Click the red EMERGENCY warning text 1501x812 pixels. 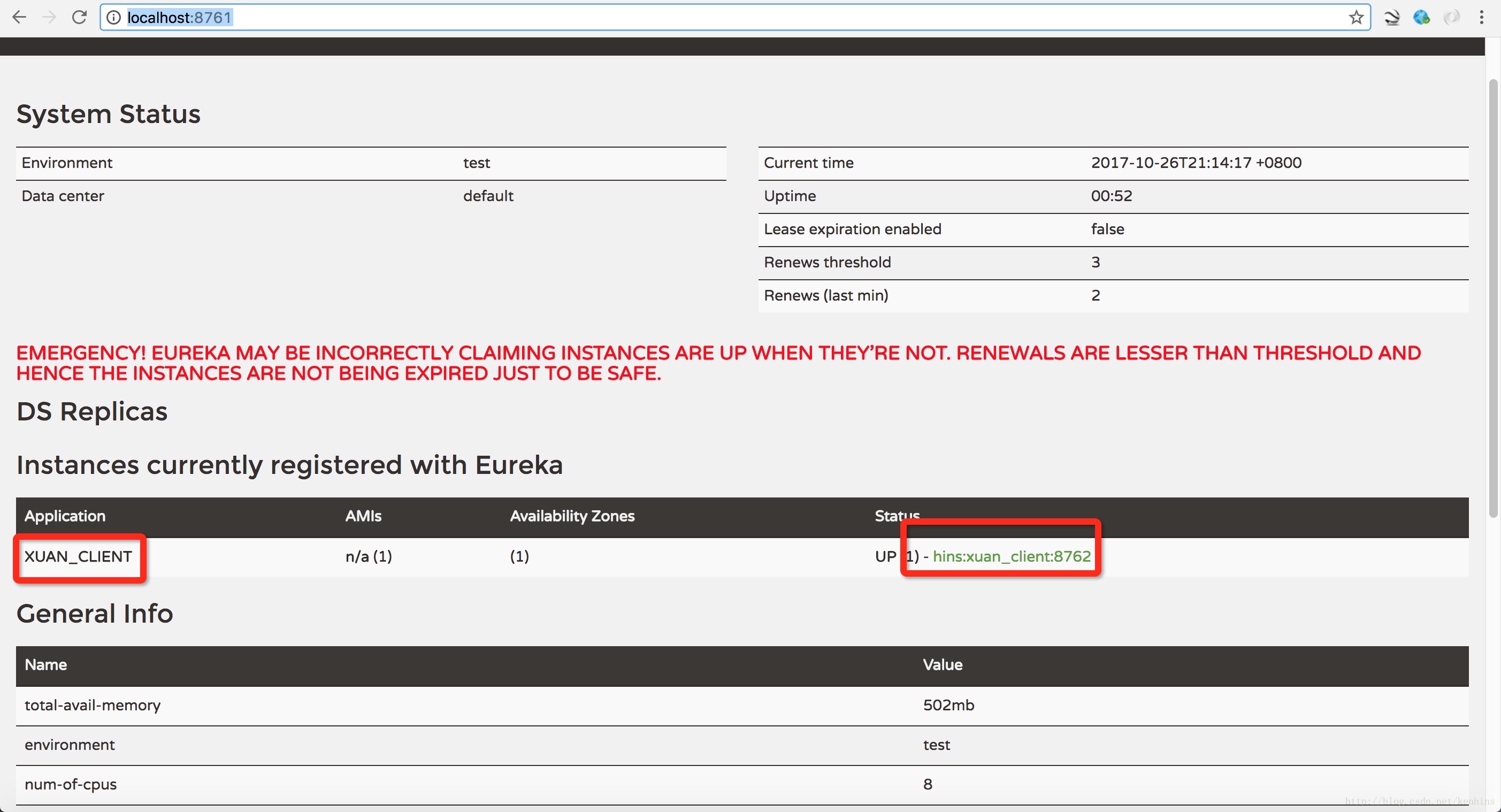click(718, 363)
